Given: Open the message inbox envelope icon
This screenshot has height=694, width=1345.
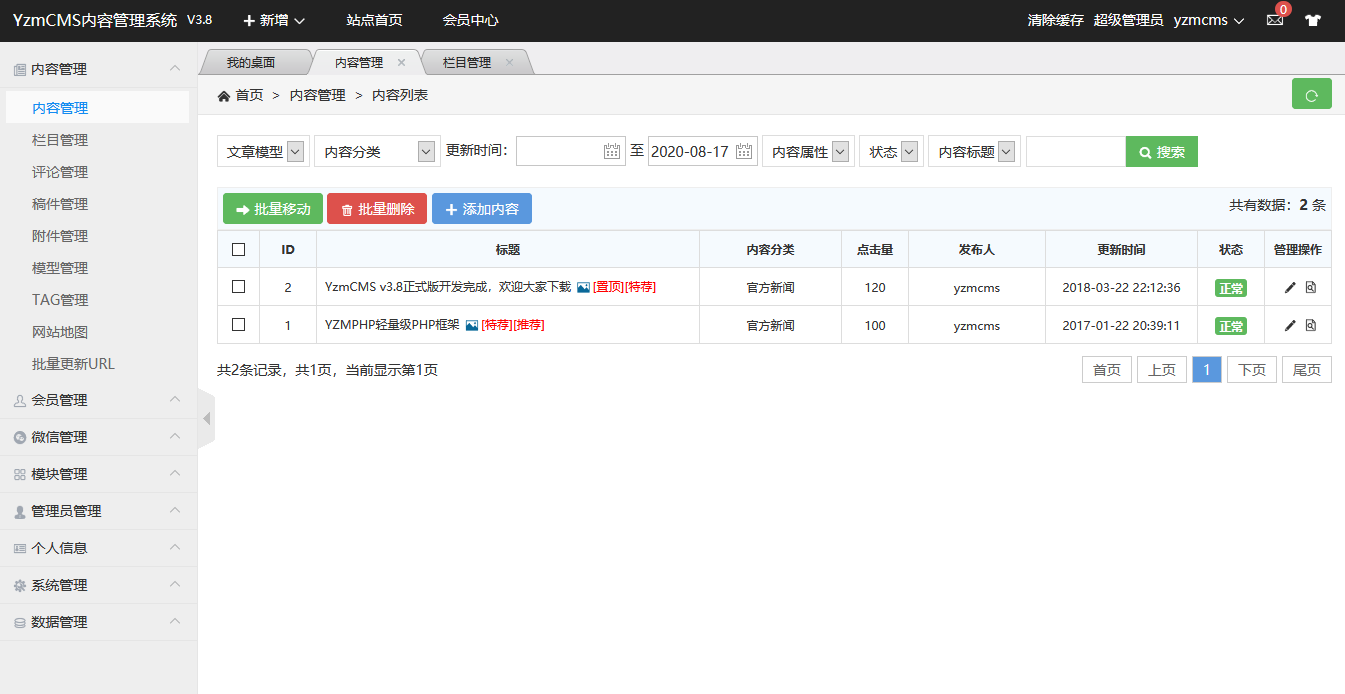Looking at the screenshot, I should coord(1274,20).
